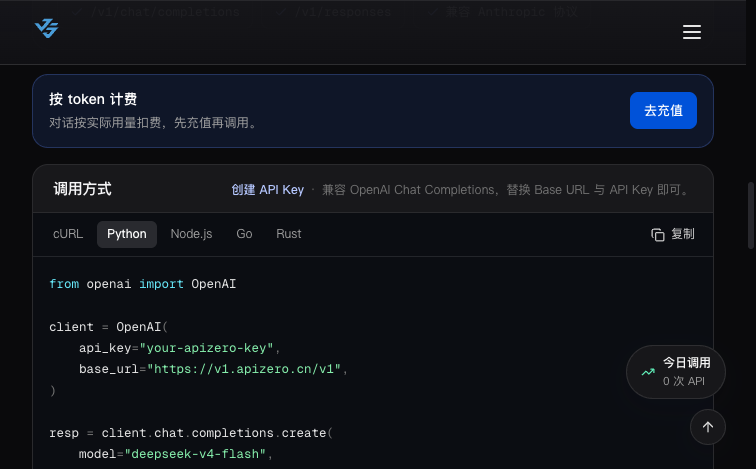756x469 pixels.
Task: Click the 按 token 计费 heading
Action: (93, 99)
